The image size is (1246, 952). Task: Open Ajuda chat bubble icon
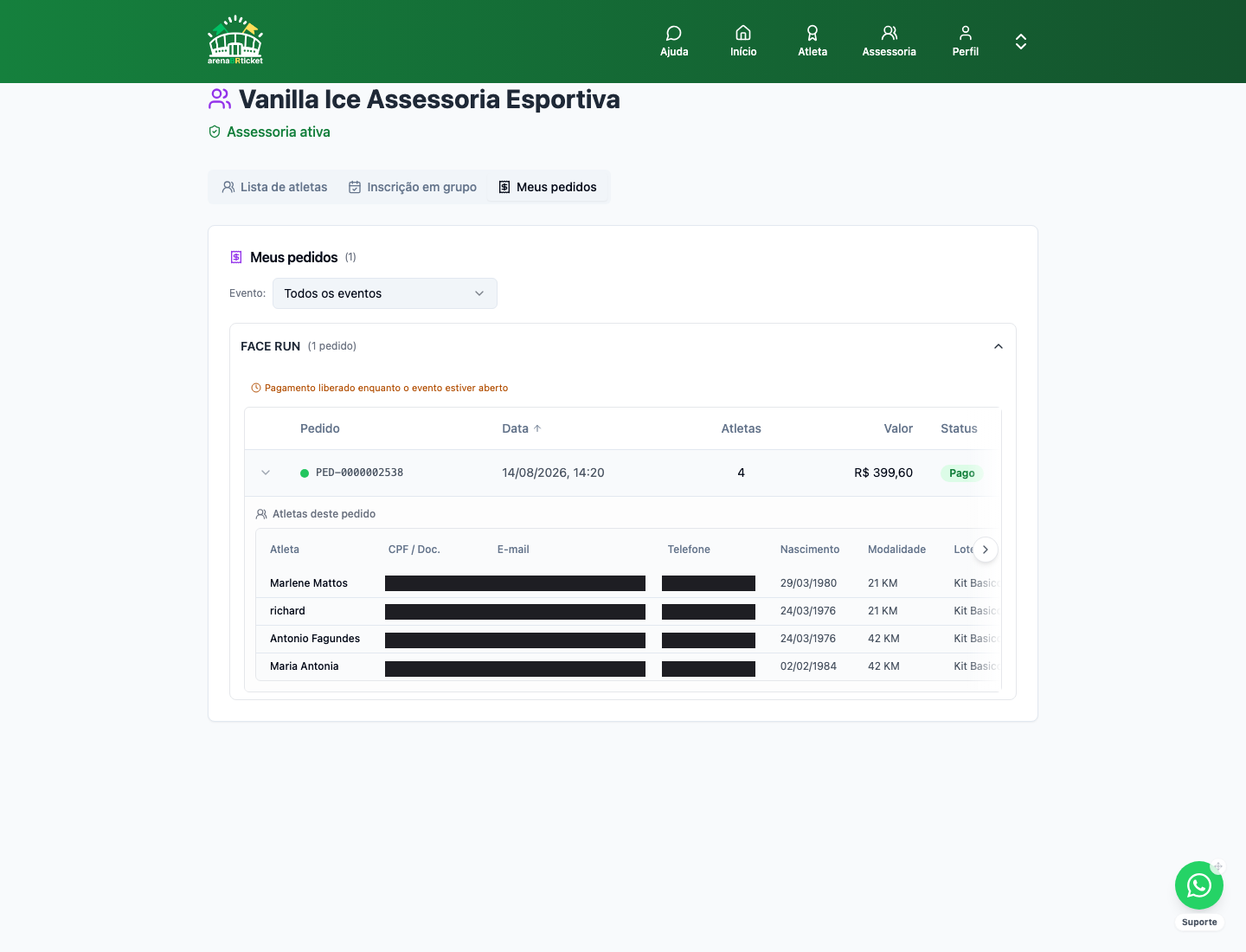point(674,33)
